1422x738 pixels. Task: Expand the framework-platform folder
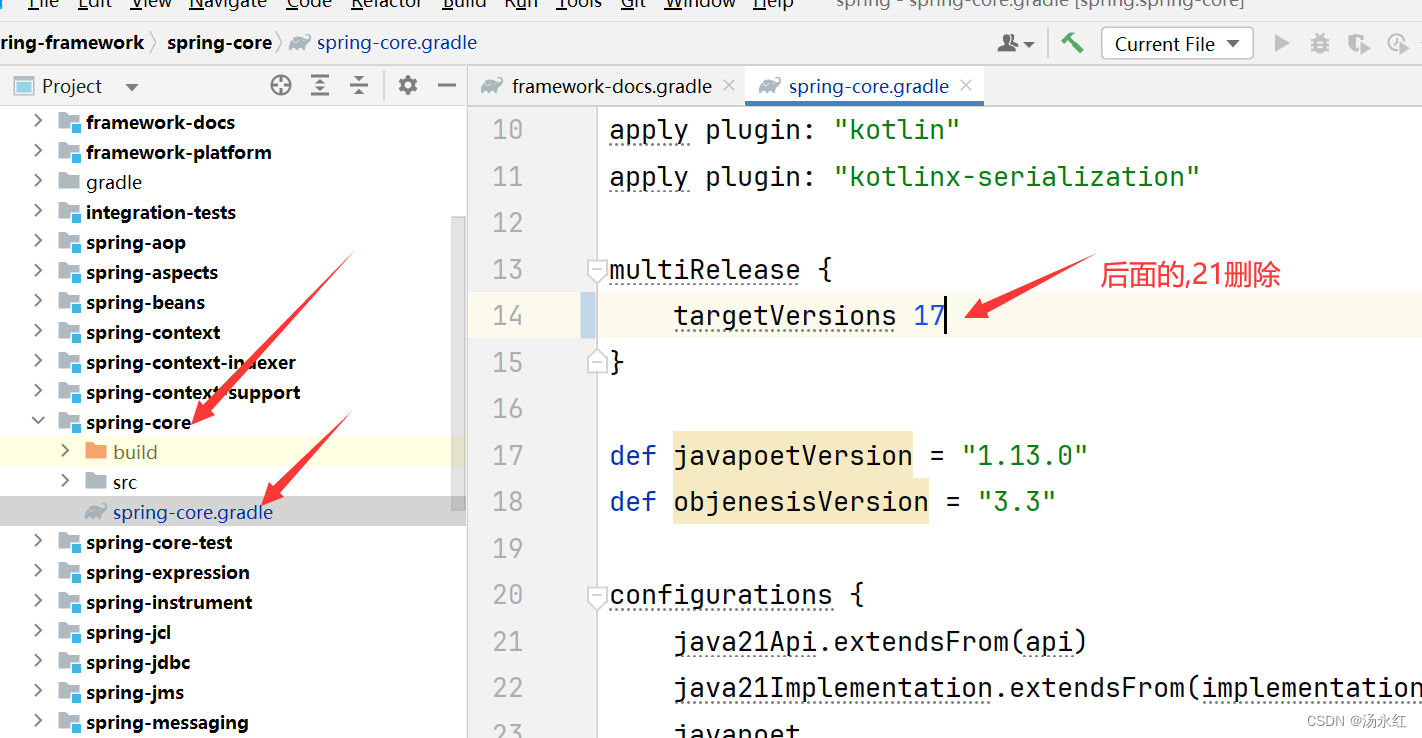(x=38, y=152)
